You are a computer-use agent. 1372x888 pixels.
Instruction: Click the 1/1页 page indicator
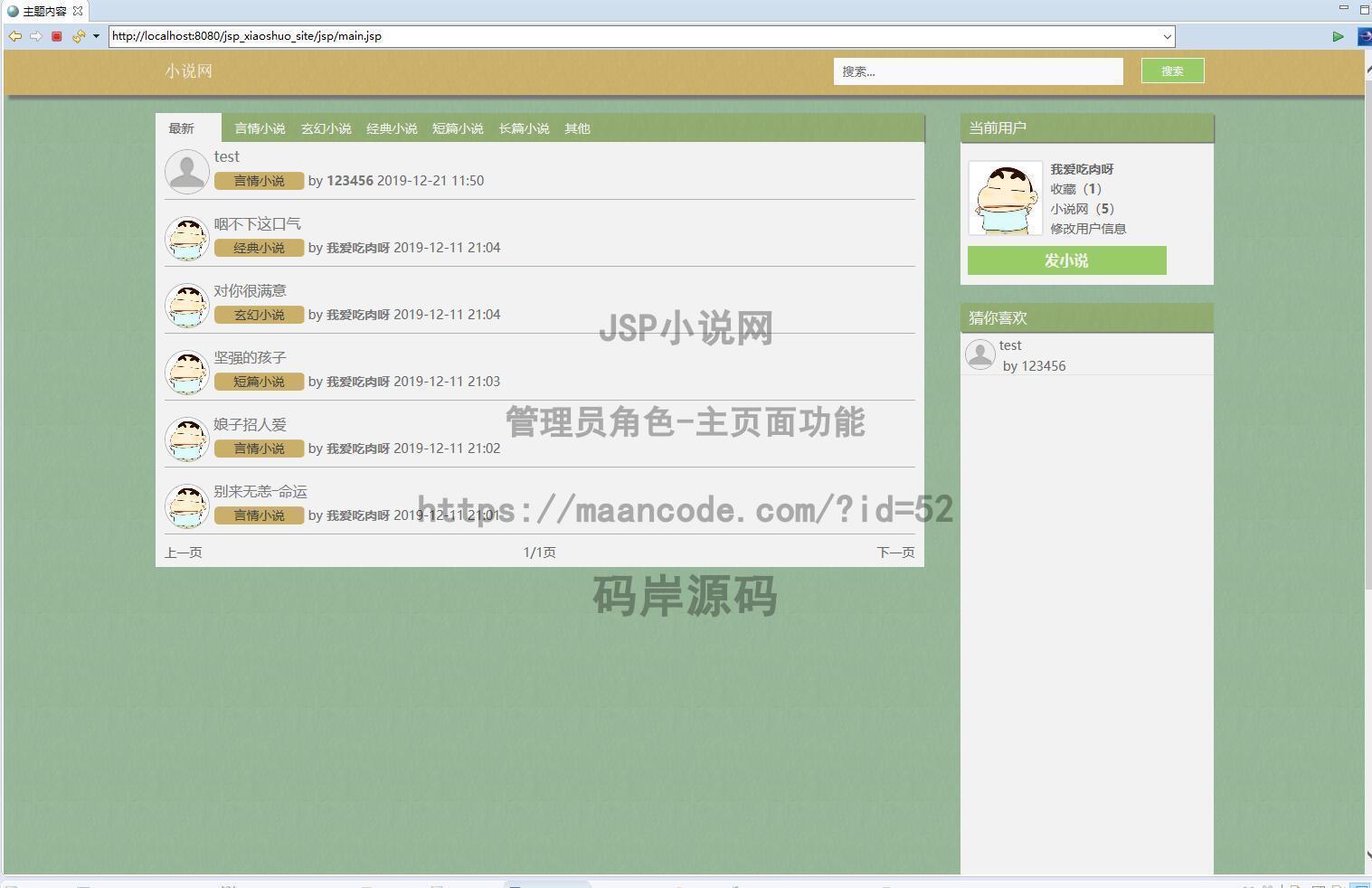(x=540, y=553)
